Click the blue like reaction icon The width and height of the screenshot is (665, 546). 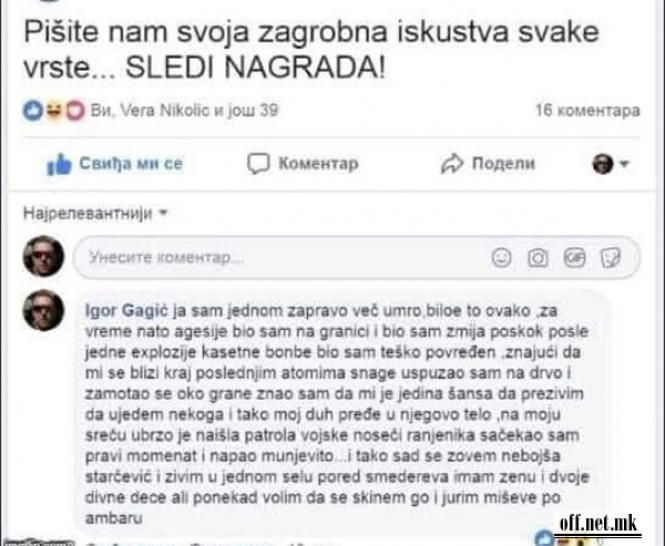coord(33,111)
